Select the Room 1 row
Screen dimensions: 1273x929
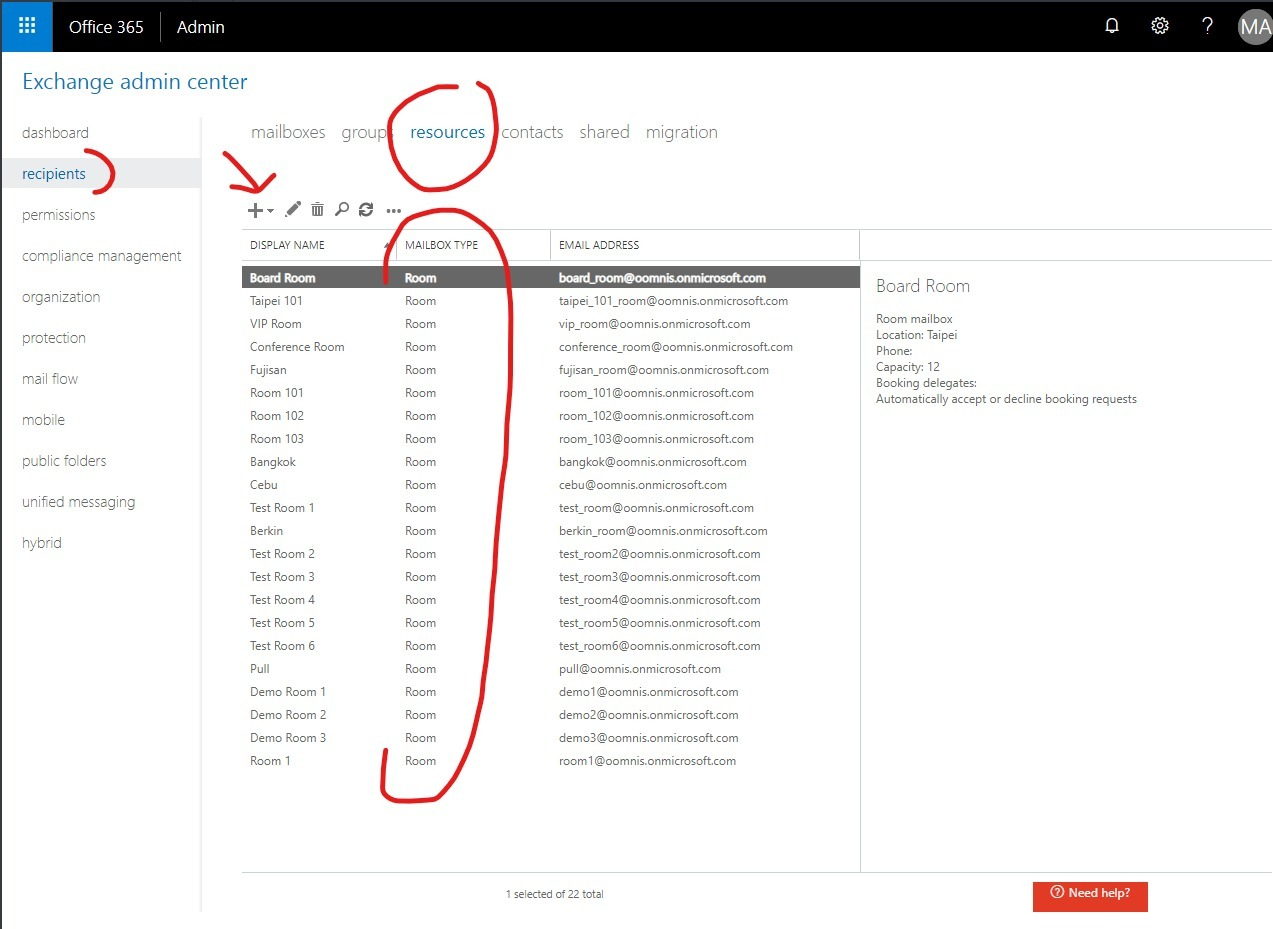pyautogui.click(x=551, y=761)
